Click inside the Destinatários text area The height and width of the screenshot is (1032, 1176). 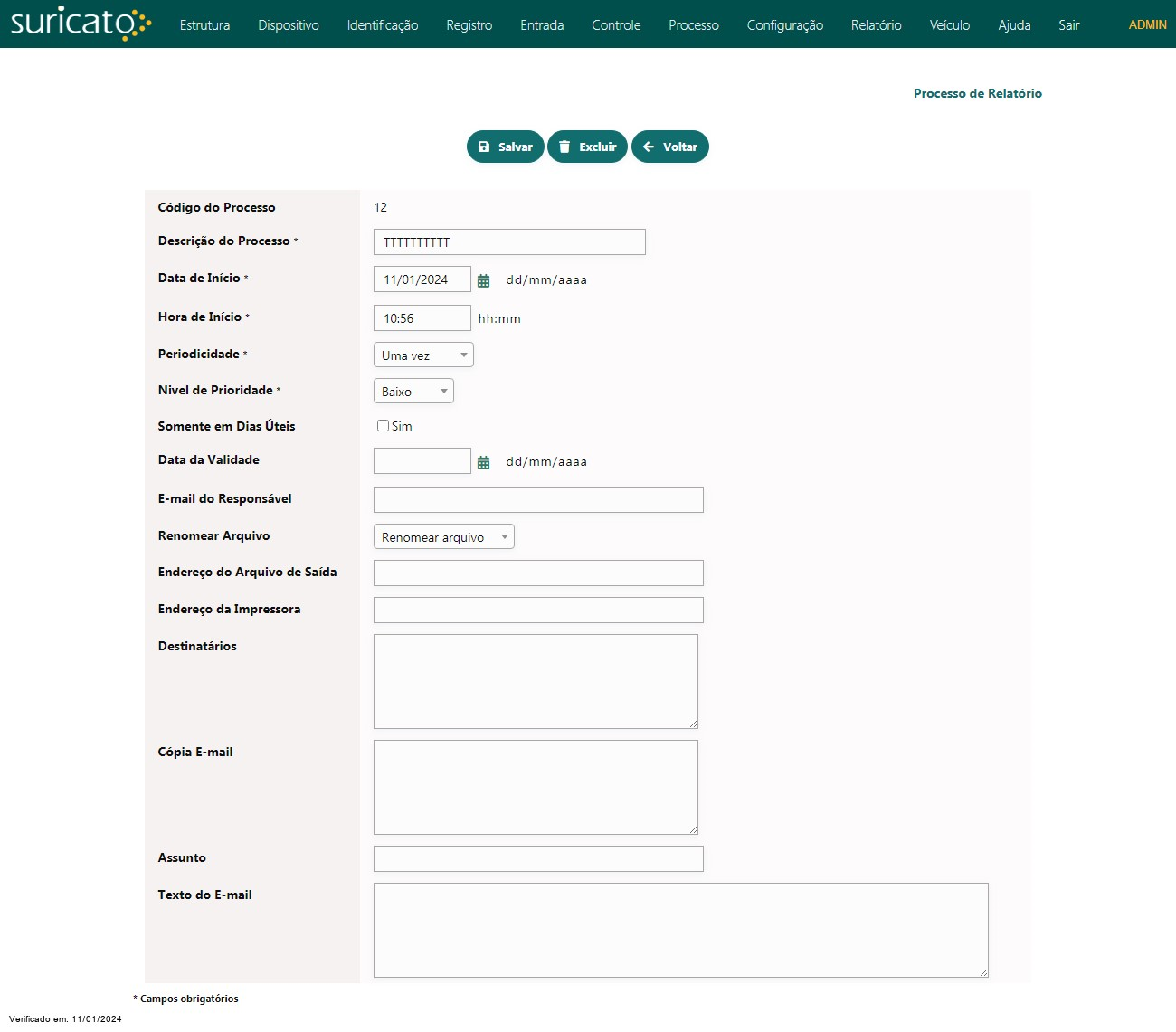pyautogui.click(x=536, y=682)
